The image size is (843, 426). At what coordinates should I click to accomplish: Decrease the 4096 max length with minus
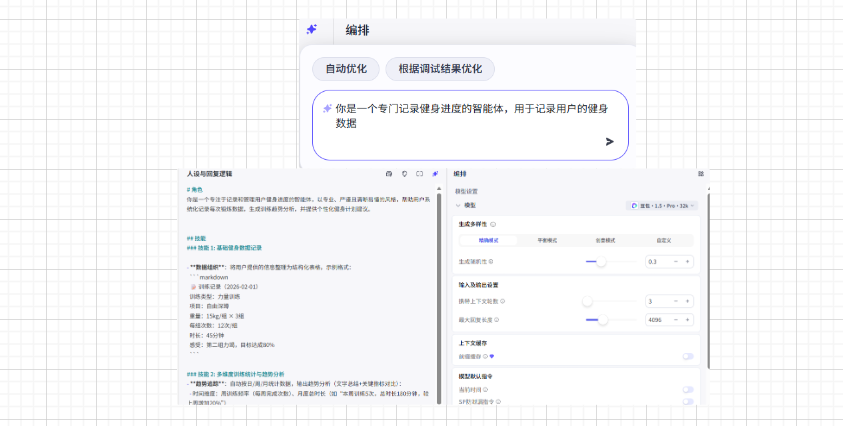[x=676, y=320]
